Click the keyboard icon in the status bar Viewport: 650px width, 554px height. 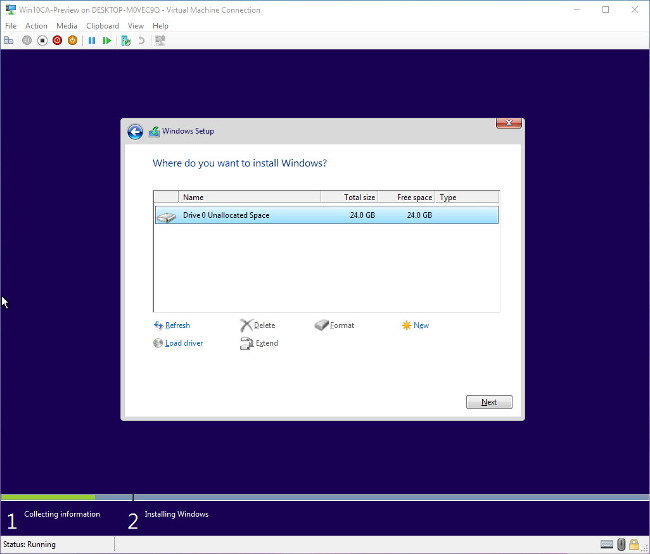coord(606,544)
